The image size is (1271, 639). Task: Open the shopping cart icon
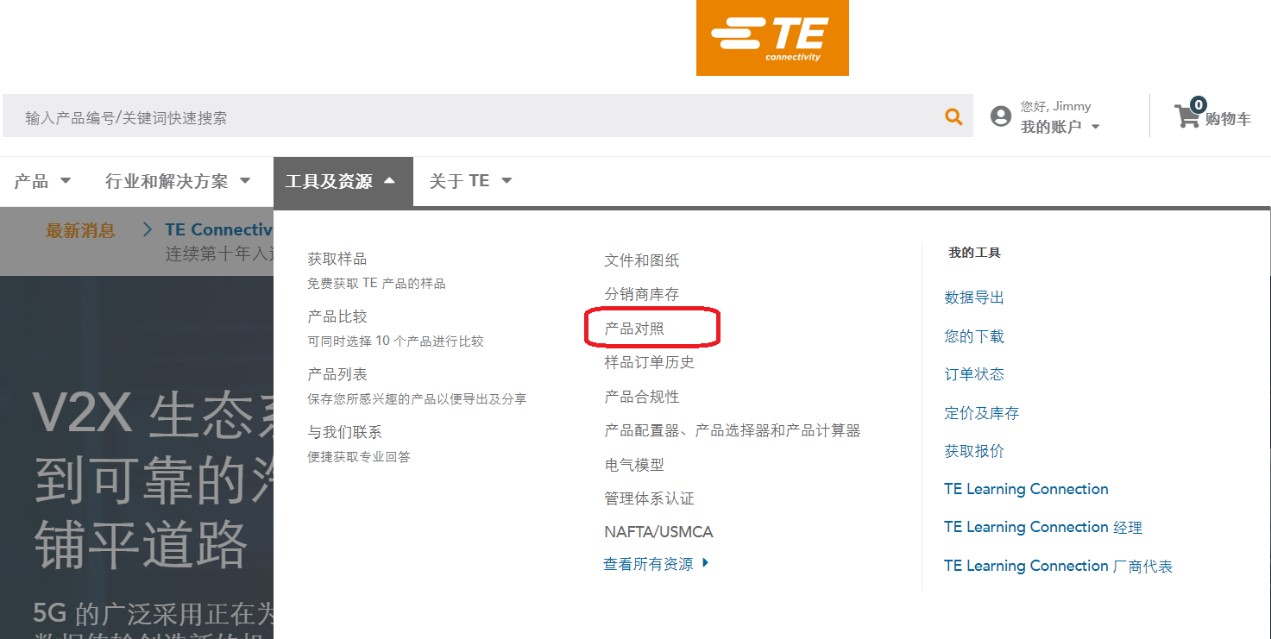pos(1187,116)
